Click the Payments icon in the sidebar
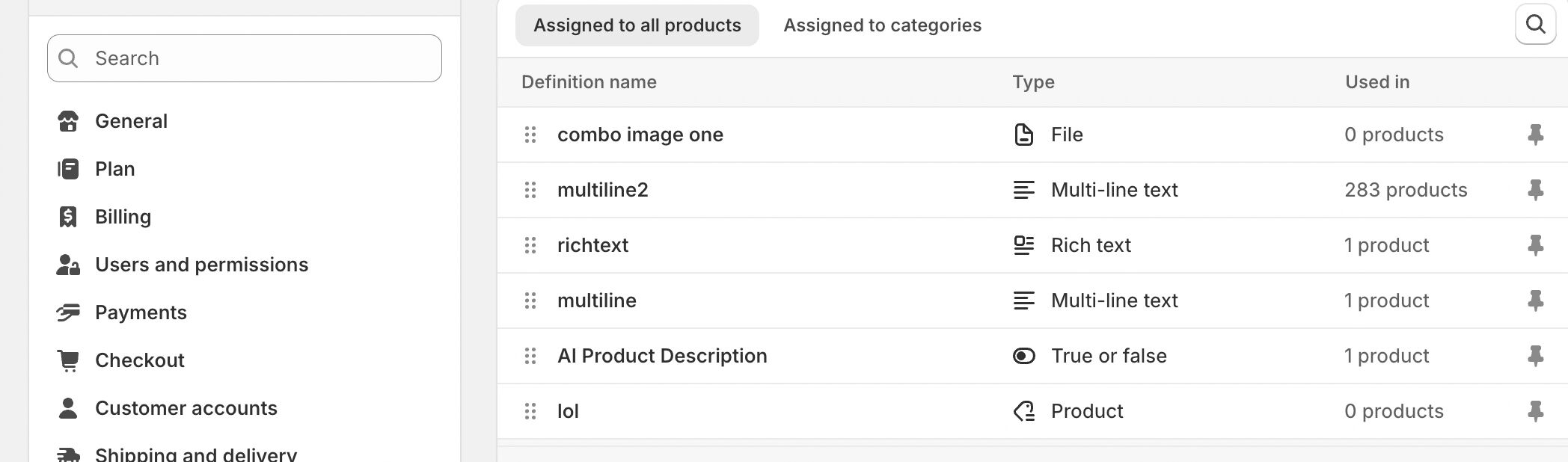 tap(68, 312)
